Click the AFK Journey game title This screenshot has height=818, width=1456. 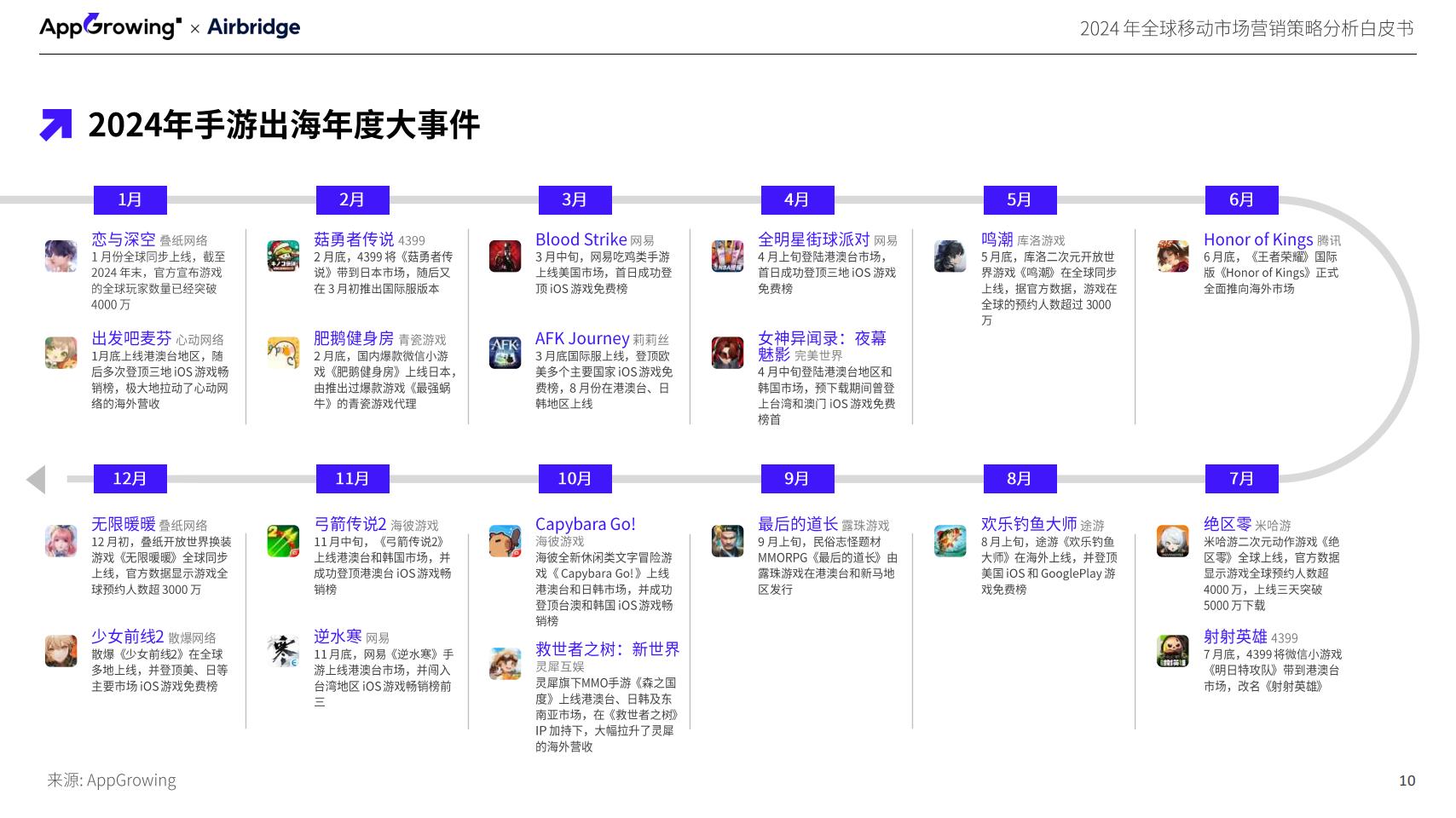(x=582, y=338)
